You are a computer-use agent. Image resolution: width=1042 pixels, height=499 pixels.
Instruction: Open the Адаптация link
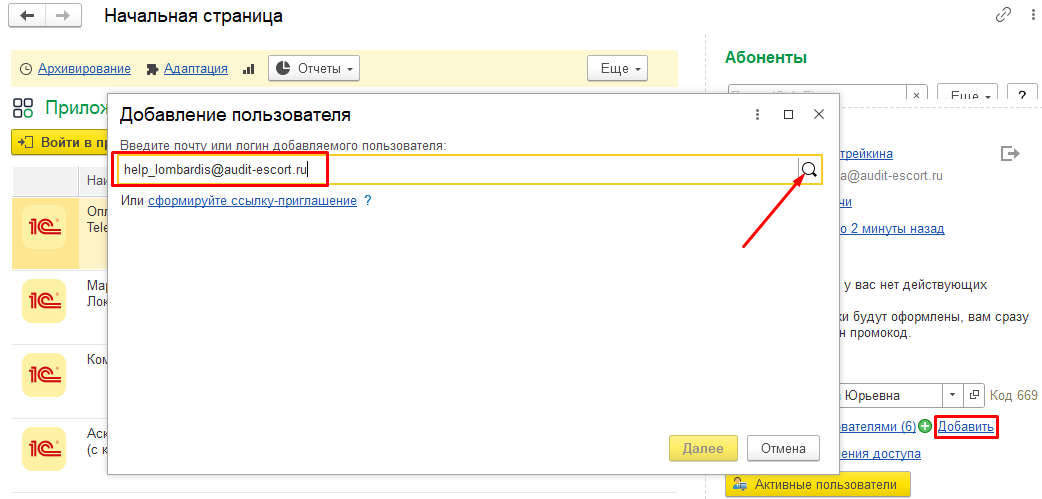(x=195, y=69)
